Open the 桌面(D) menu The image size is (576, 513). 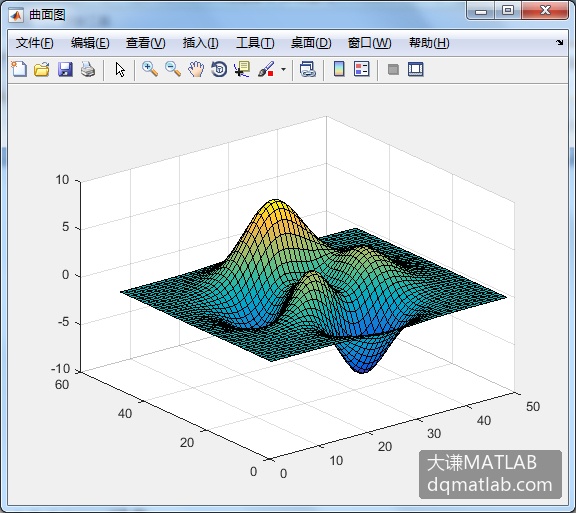pos(311,43)
